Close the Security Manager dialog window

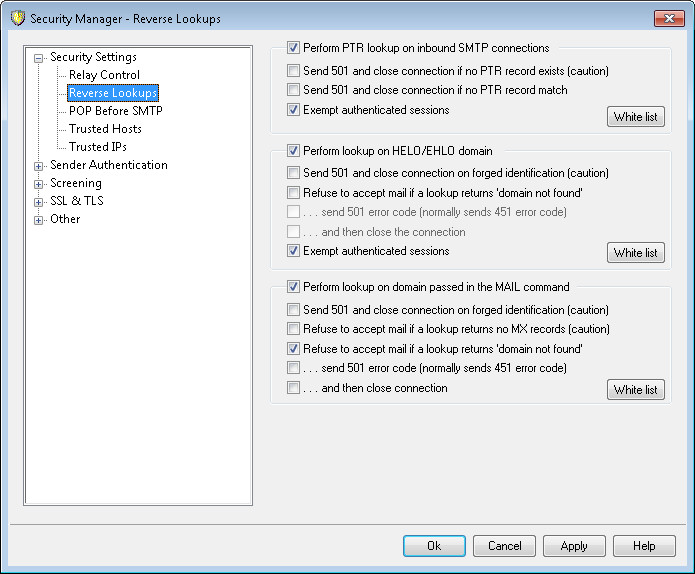667,18
